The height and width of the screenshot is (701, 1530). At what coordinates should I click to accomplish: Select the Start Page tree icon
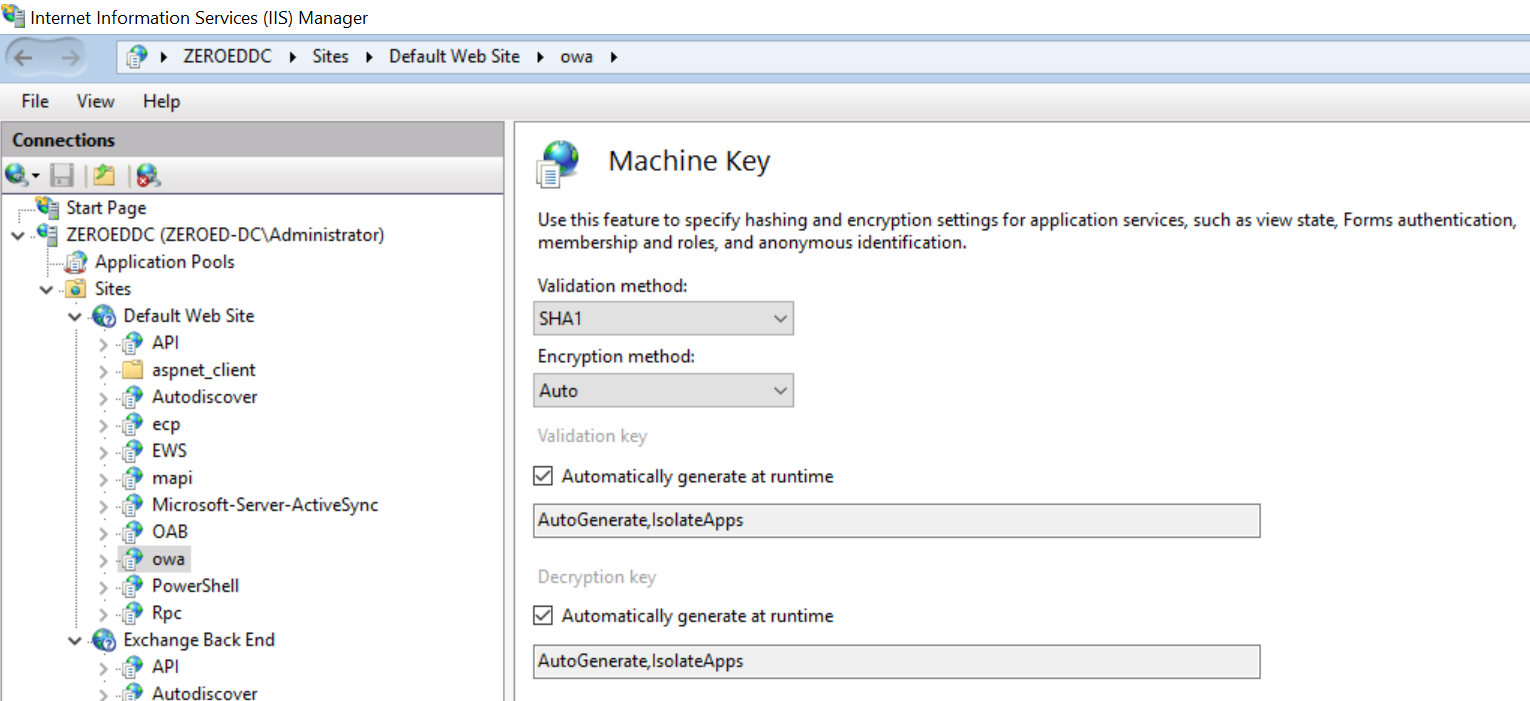(x=47, y=208)
